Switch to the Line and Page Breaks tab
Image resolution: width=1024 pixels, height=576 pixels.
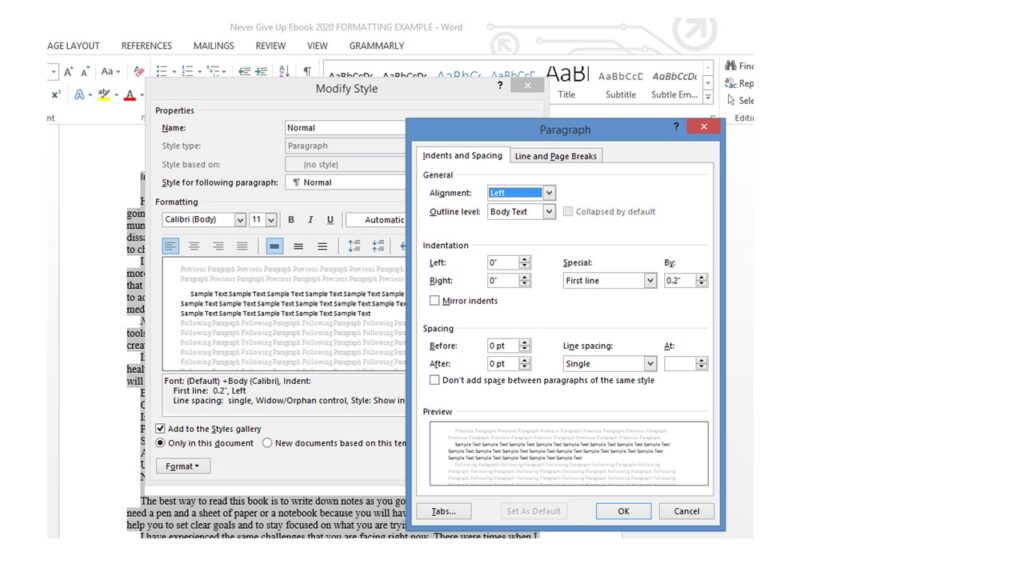click(556, 155)
